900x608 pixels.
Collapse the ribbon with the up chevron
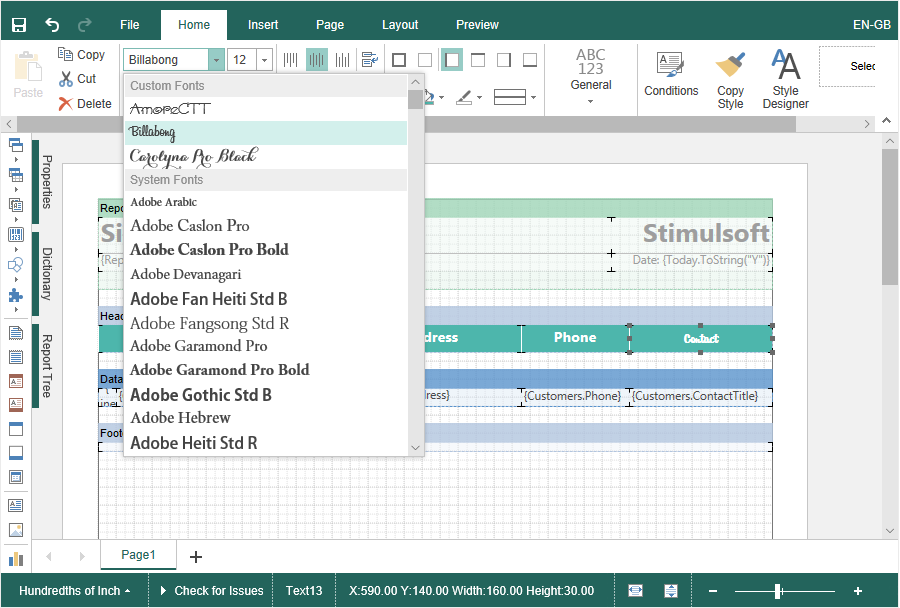pos(887,121)
